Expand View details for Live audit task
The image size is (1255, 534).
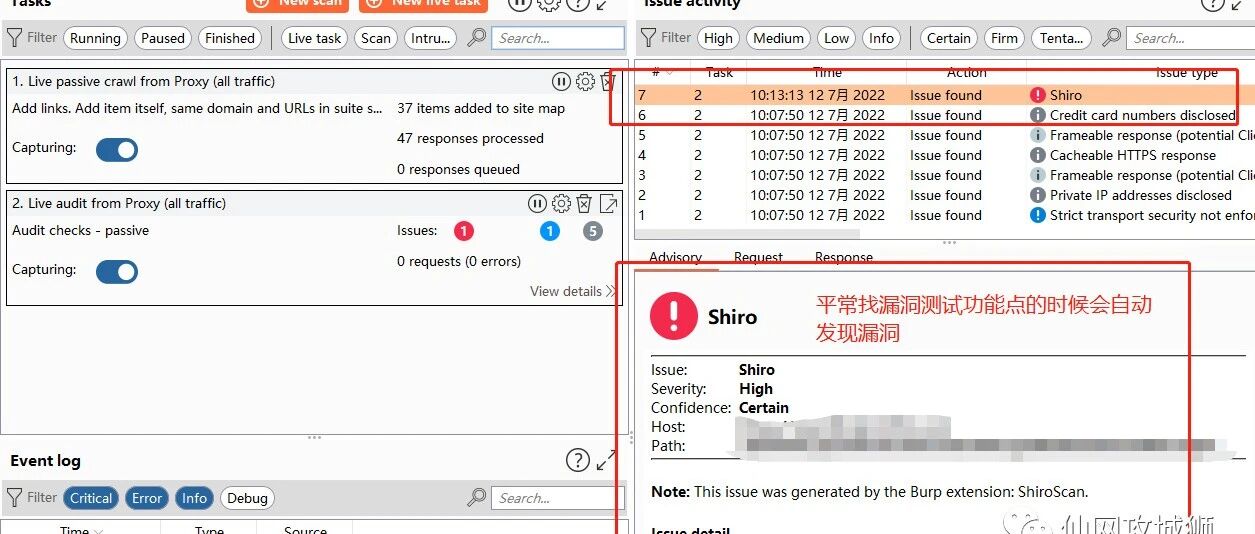[x=573, y=291]
